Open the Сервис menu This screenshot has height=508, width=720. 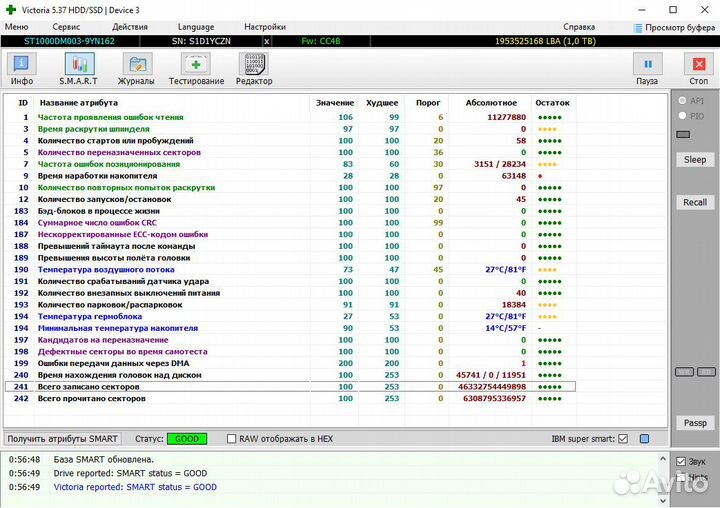point(66,26)
